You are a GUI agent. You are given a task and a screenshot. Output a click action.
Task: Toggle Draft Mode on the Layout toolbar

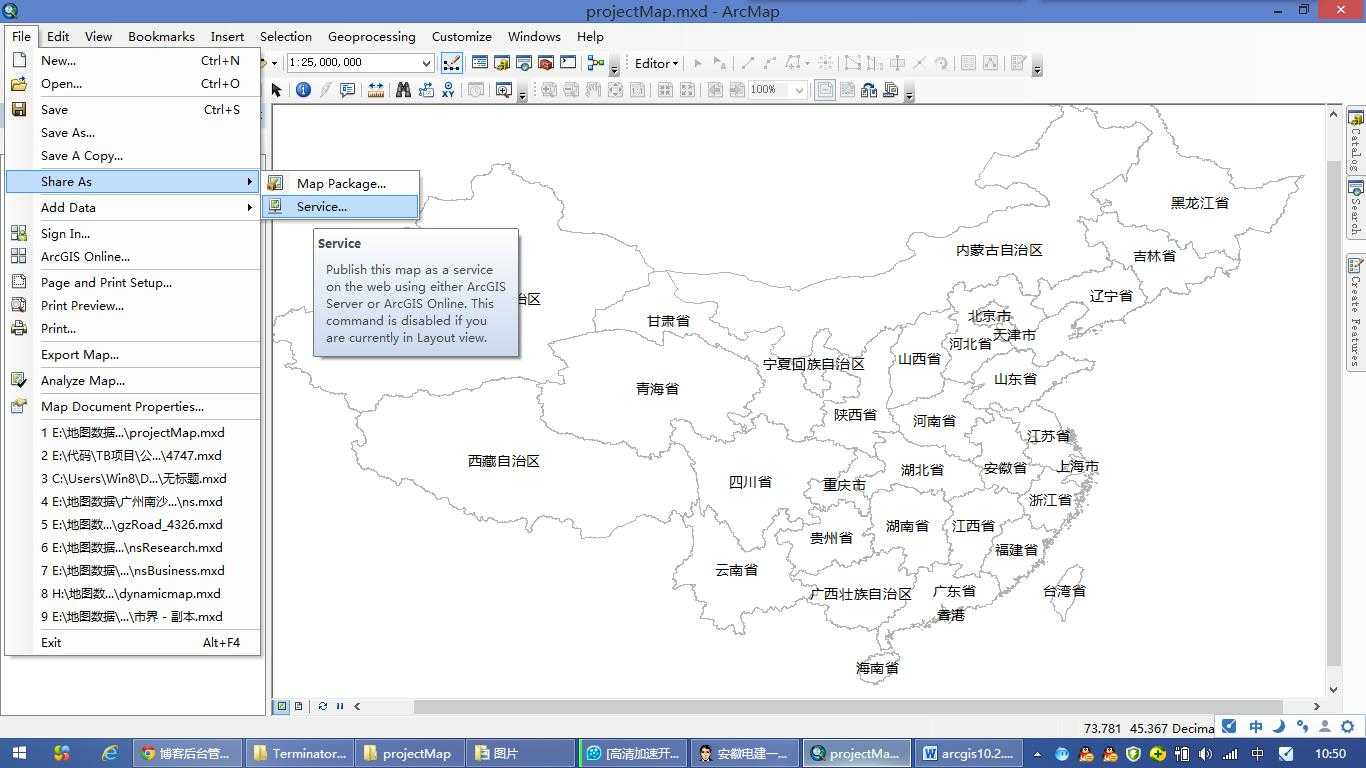[824, 90]
